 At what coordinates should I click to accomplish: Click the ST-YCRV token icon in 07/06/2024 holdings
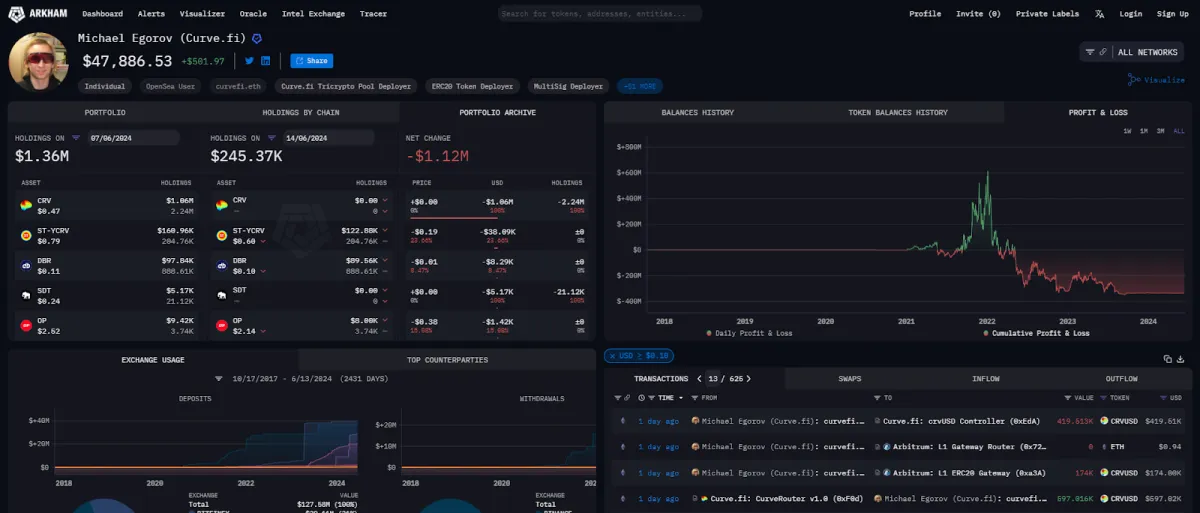point(27,236)
